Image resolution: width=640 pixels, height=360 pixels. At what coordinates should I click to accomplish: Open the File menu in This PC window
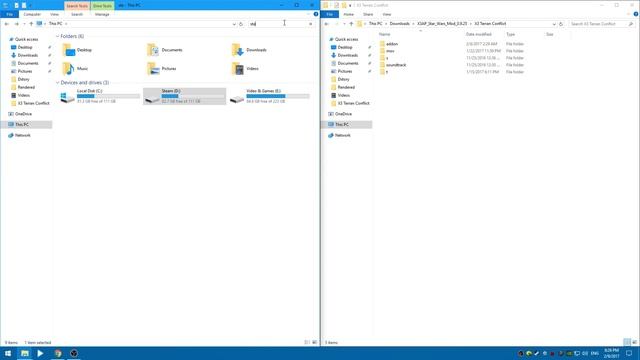click(x=9, y=14)
